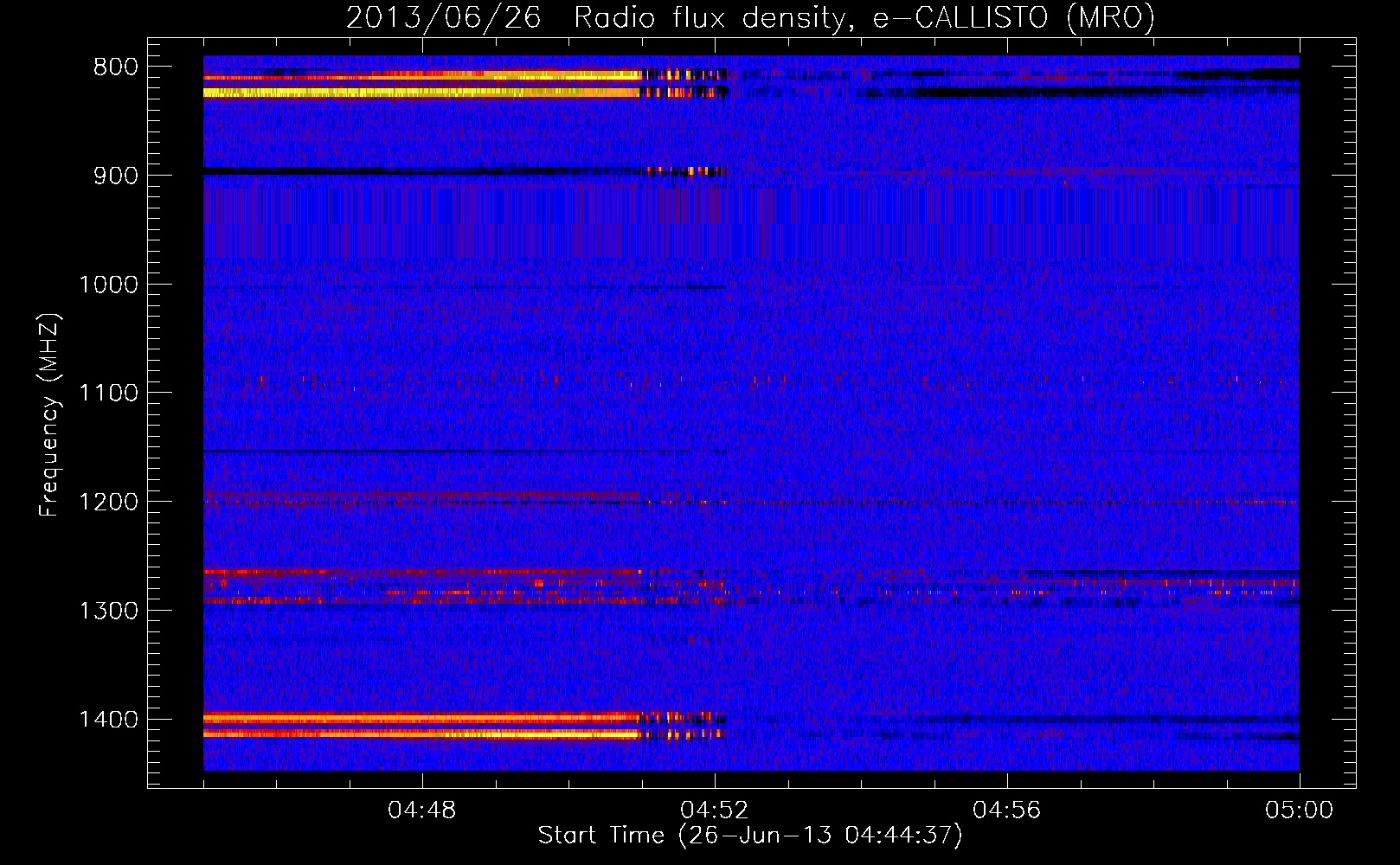Select the 1300 frequency axis label
Viewport: 1400px width, 865px height.
(109, 611)
